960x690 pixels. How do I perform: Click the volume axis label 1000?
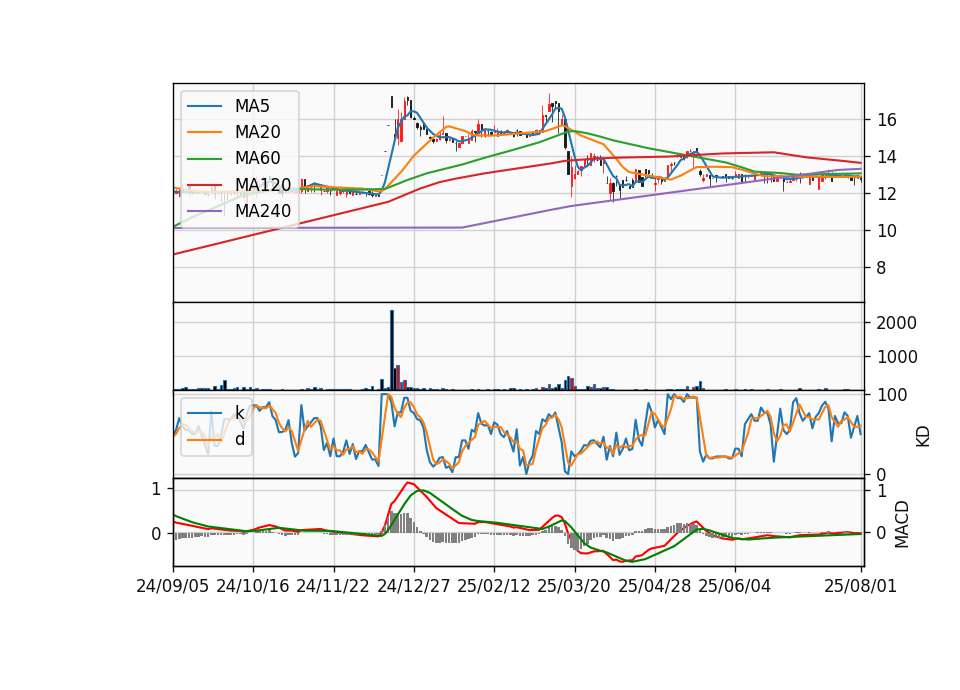click(x=896, y=357)
